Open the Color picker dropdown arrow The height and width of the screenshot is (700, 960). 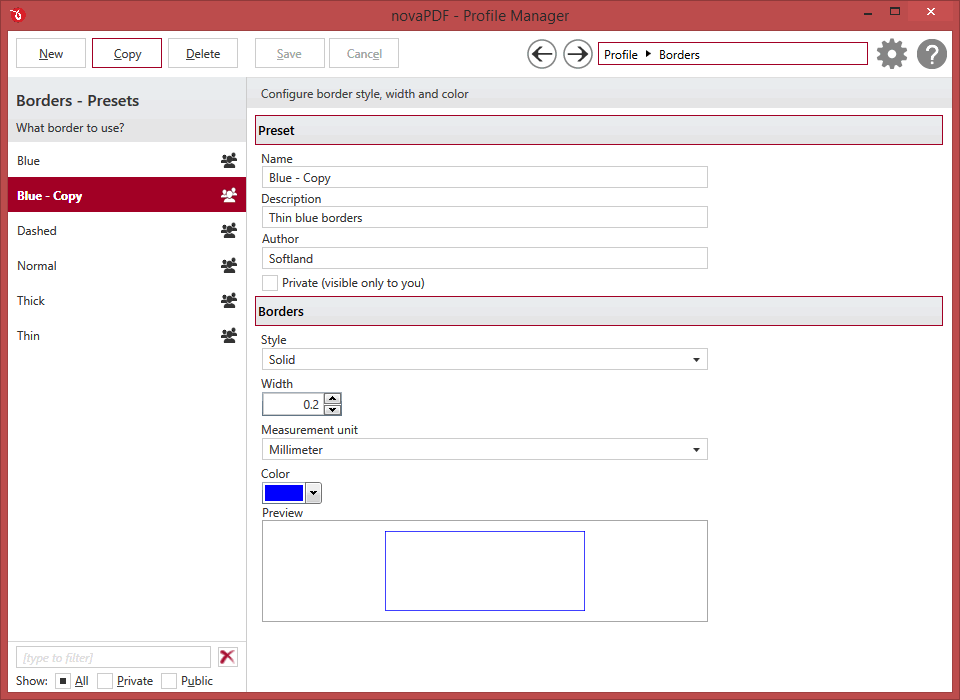[x=313, y=493]
